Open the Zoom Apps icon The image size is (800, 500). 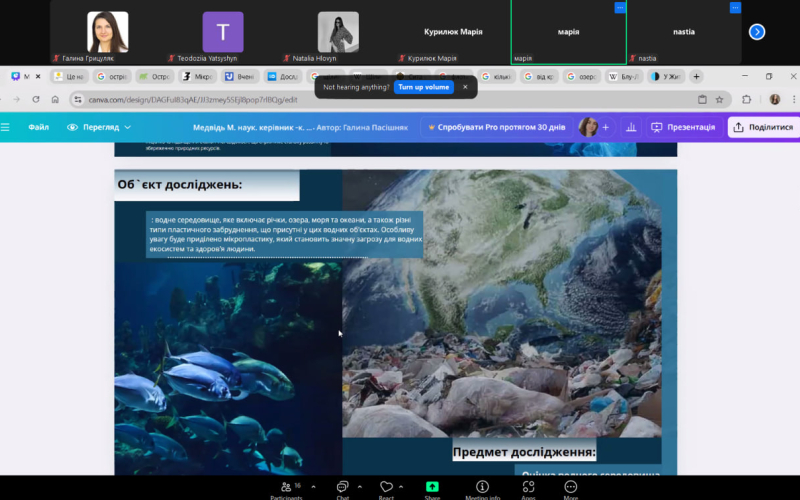click(x=529, y=487)
